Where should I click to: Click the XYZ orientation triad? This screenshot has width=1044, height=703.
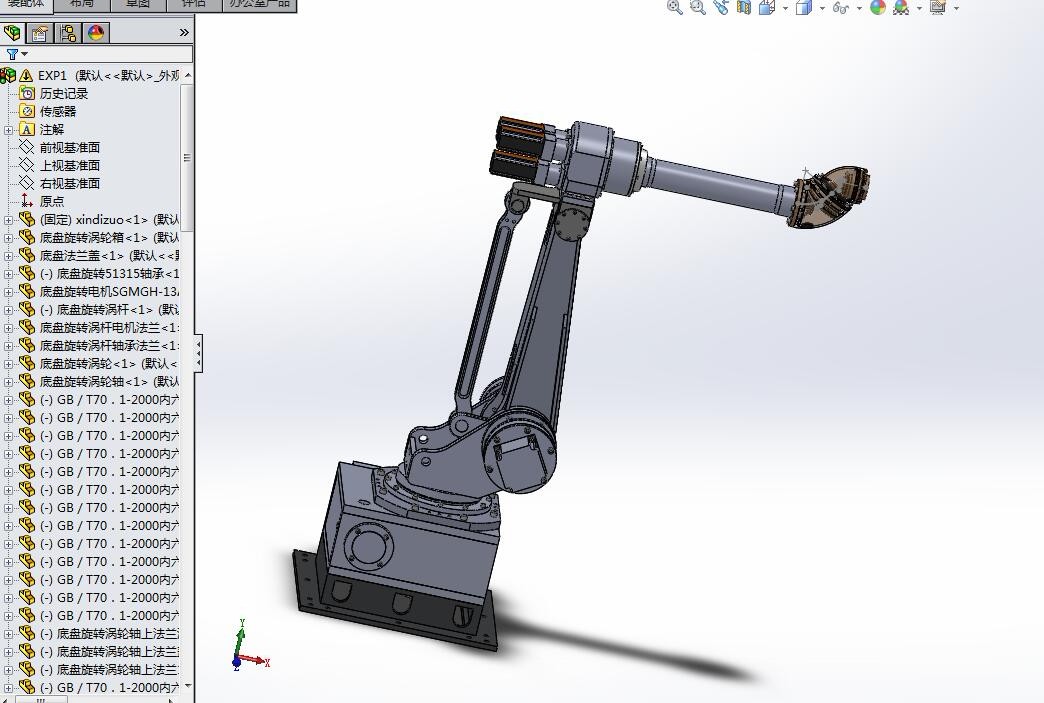click(250, 646)
